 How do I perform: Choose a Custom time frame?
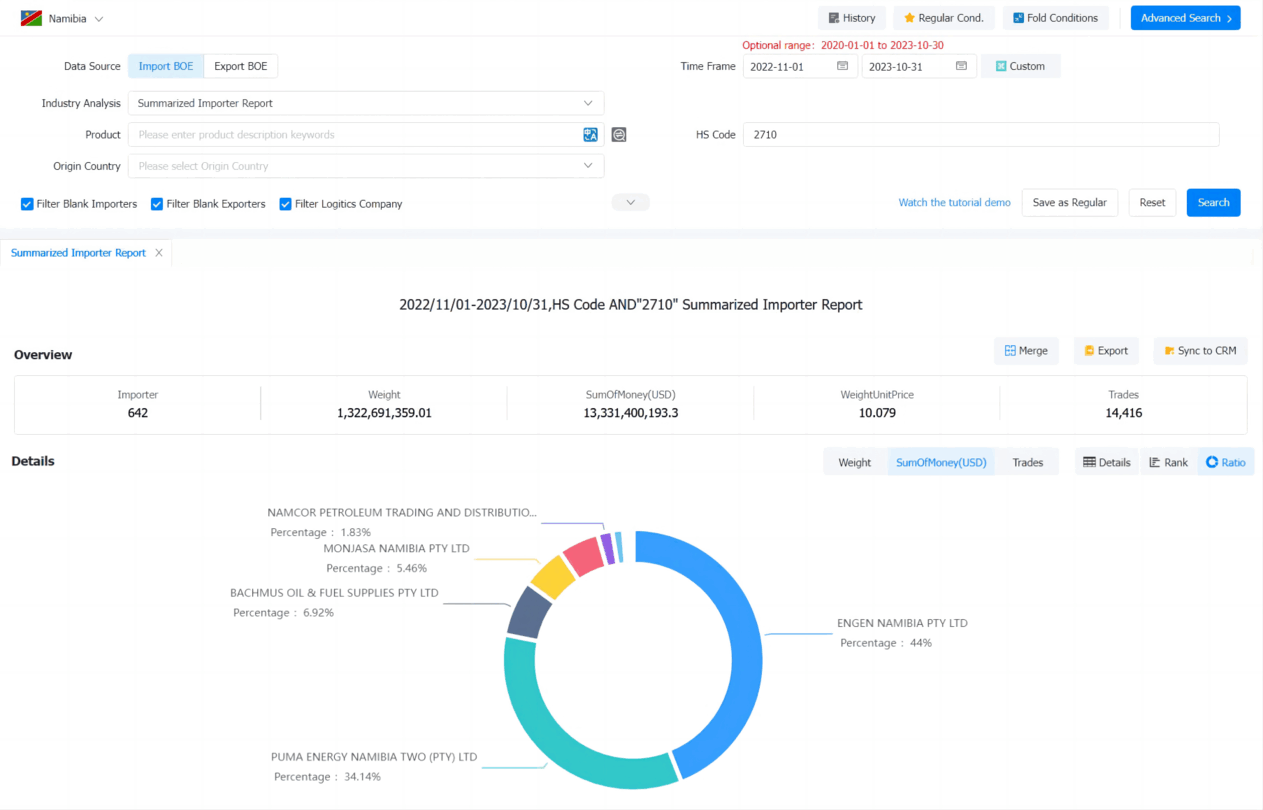(x=1020, y=66)
